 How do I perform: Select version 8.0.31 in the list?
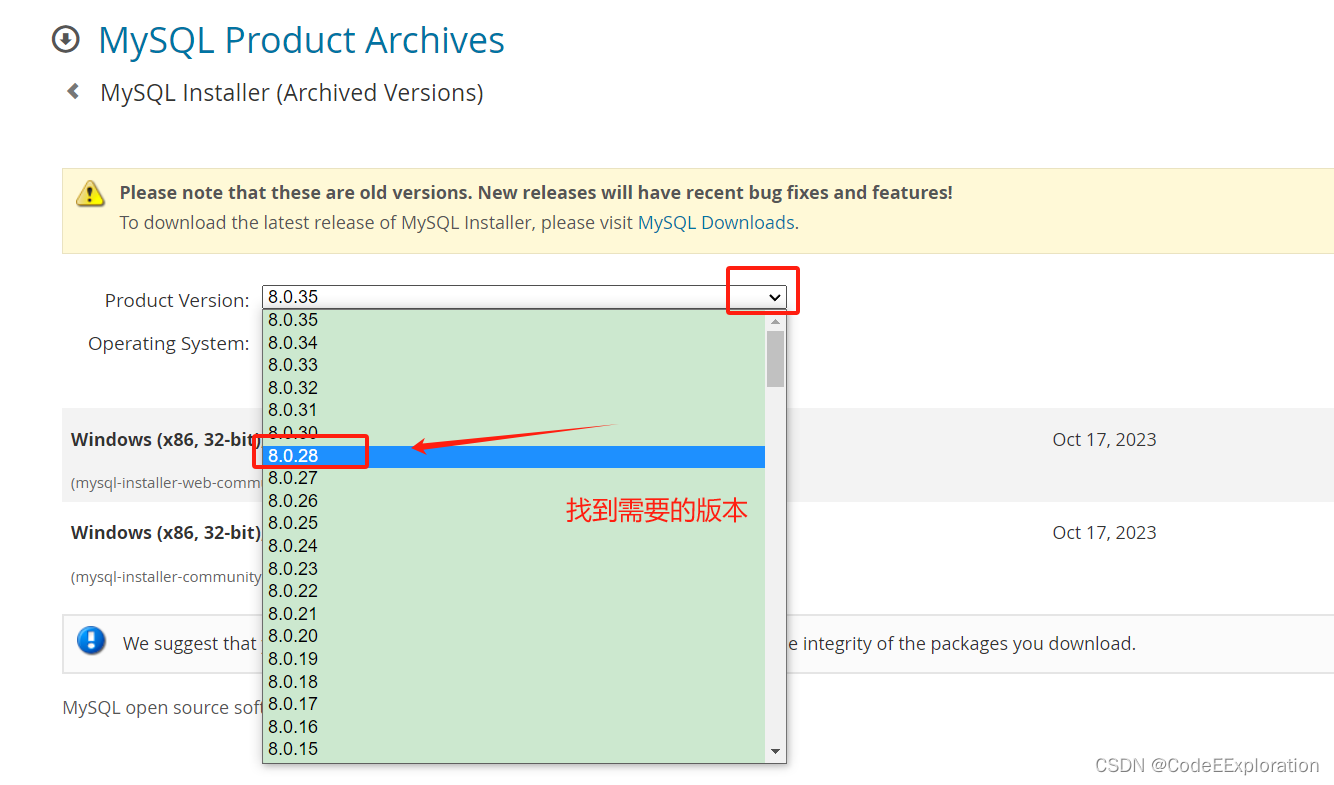(x=514, y=410)
